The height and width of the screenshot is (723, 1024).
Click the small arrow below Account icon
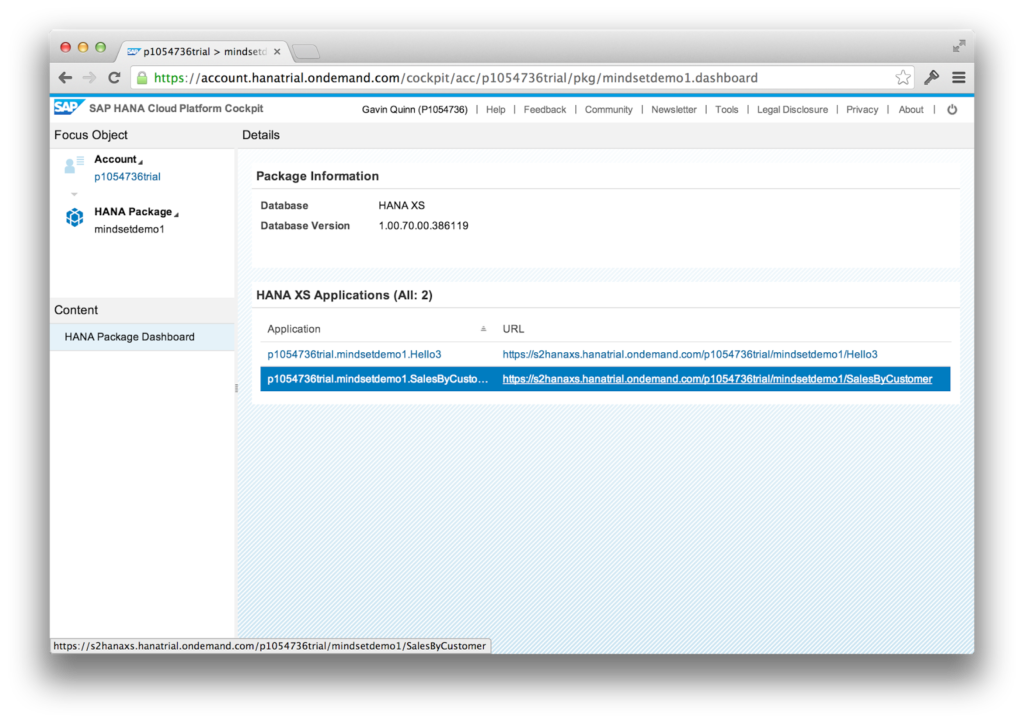74,194
